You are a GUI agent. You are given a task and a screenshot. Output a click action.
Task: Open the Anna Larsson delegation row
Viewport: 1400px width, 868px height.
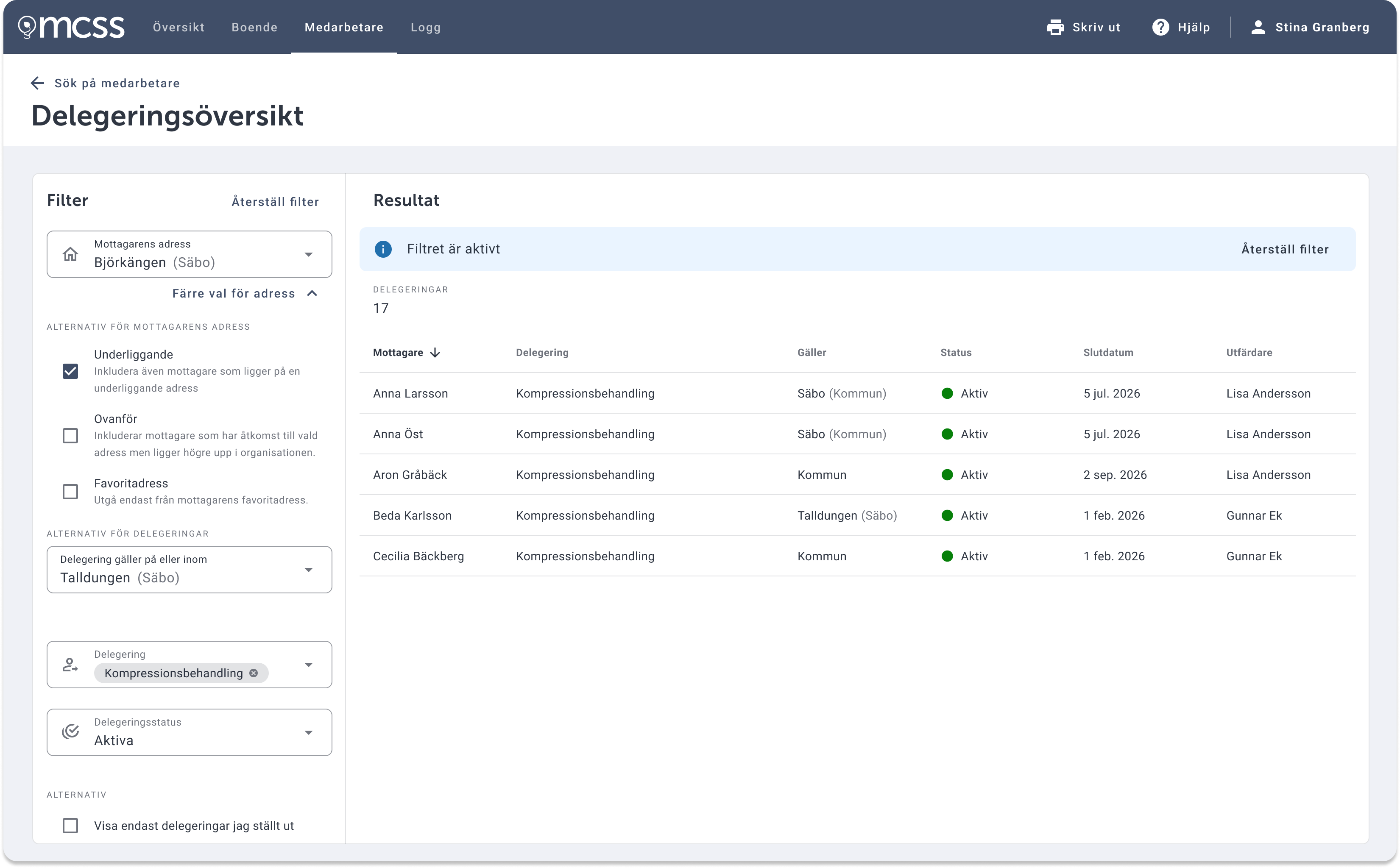[857, 393]
